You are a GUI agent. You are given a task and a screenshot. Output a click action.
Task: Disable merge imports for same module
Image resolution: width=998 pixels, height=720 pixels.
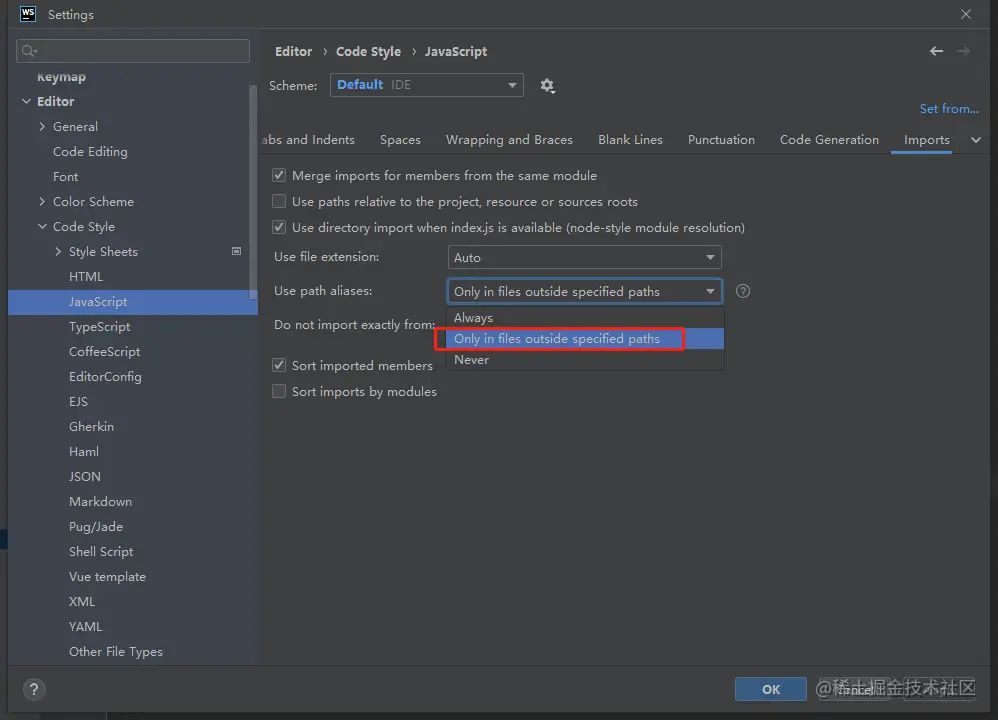tap(280, 176)
